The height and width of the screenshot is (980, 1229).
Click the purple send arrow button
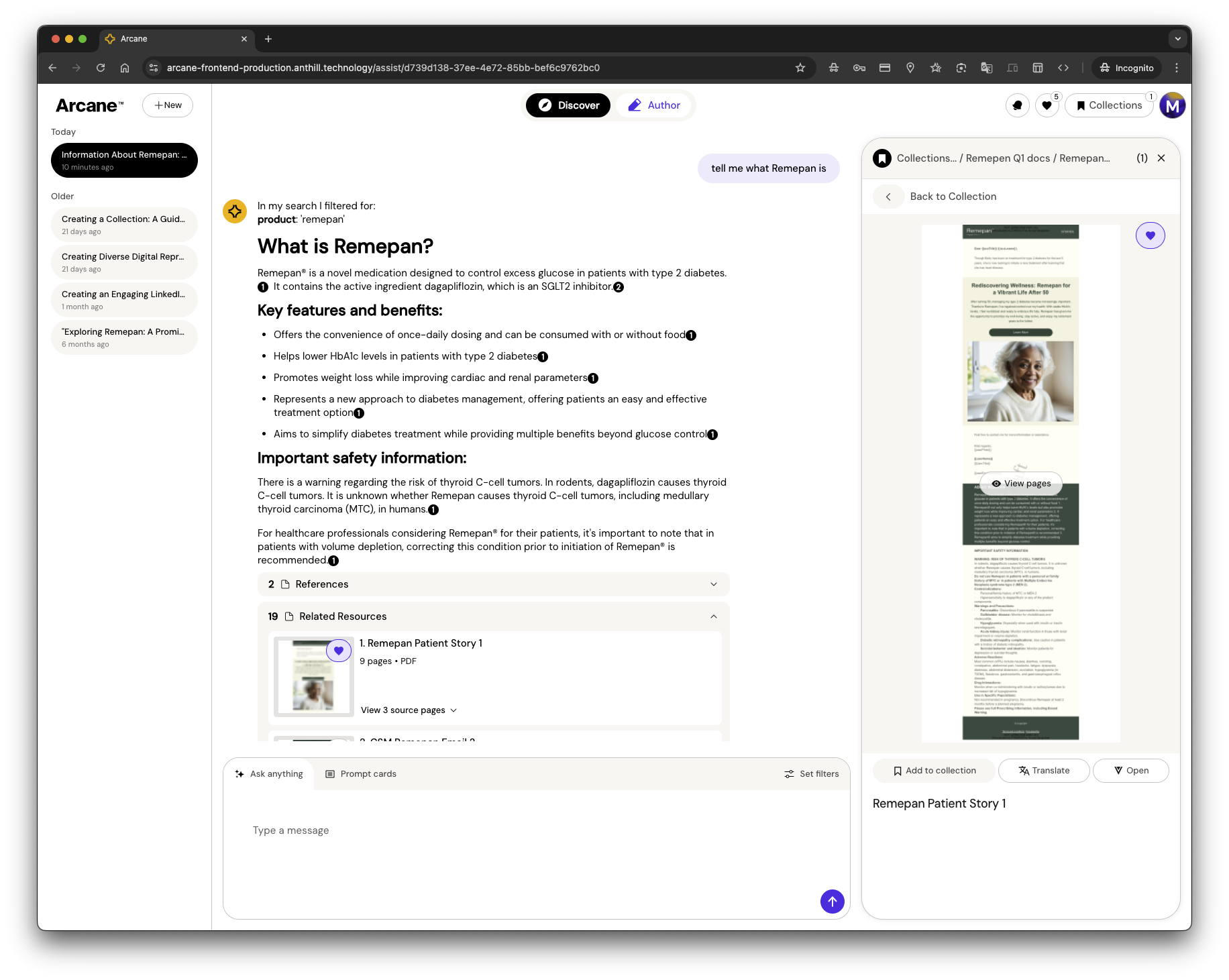tap(832, 902)
